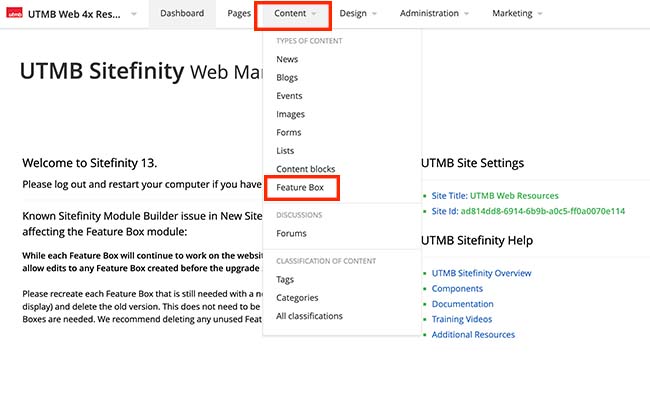
Task: Open Forms from the Content menu
Action: point(289,132)
